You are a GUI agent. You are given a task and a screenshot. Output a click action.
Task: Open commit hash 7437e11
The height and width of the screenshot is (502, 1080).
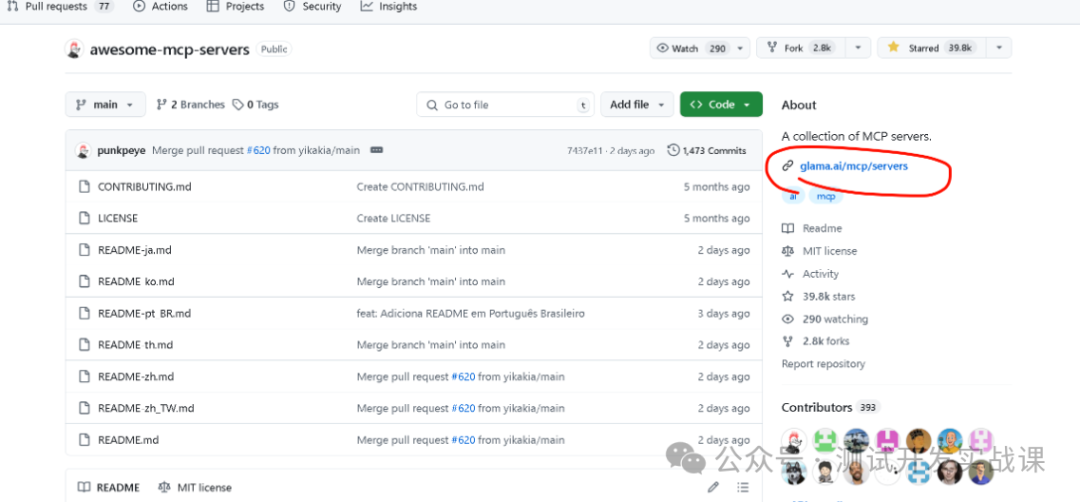pyautogui.click(x=583, y=151)
